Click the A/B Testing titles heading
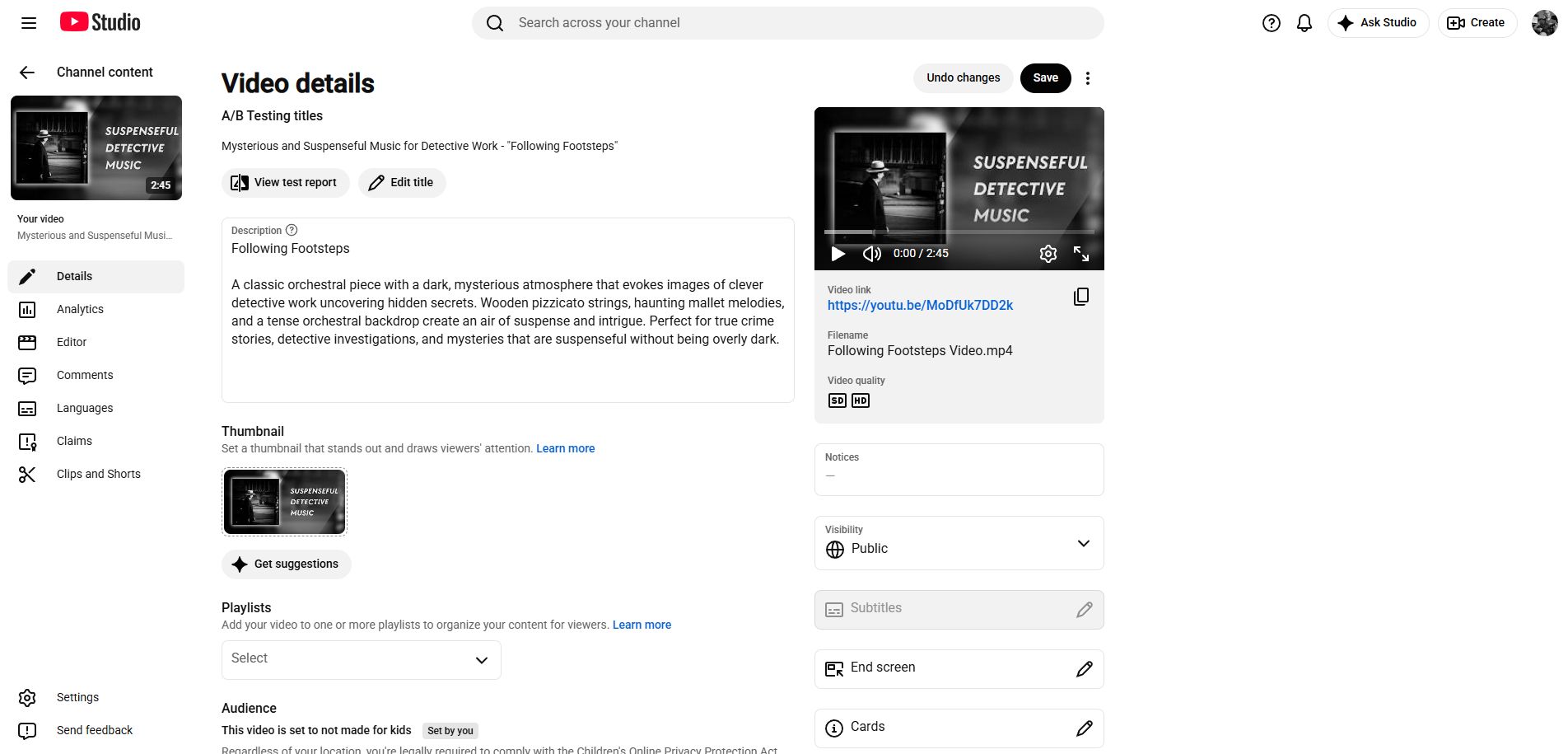 (x=272, y=116)
